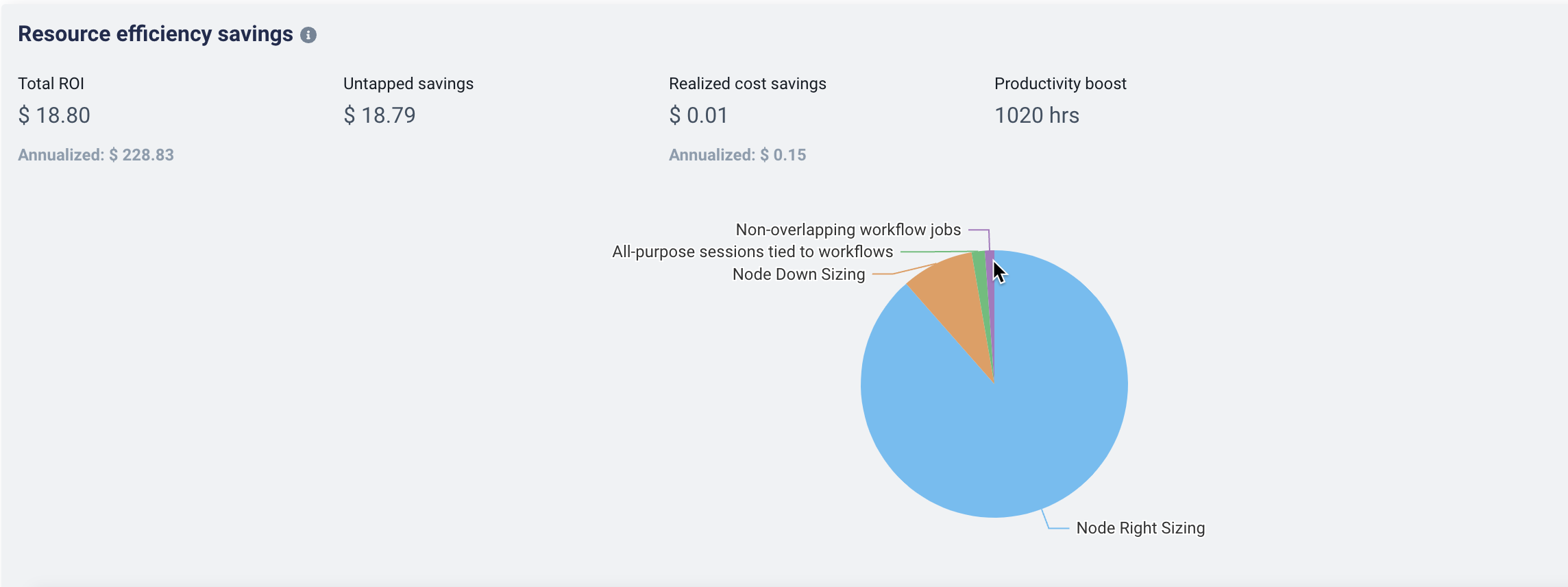Click the All-purpose sessions tied to workflows label
This screenshot has height=587, width=1568.
(752, 252)
